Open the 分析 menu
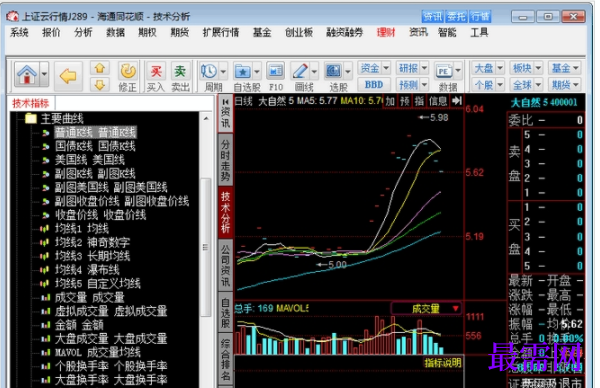 pos(83,33)
